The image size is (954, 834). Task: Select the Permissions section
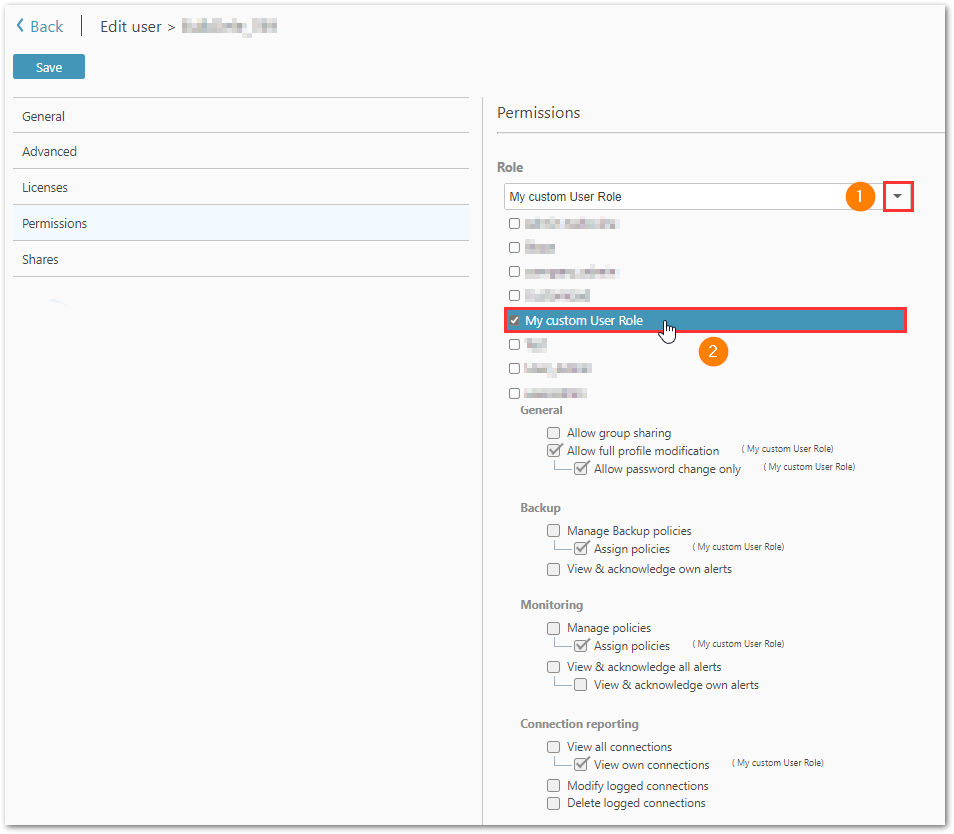(x=241, y=223)
